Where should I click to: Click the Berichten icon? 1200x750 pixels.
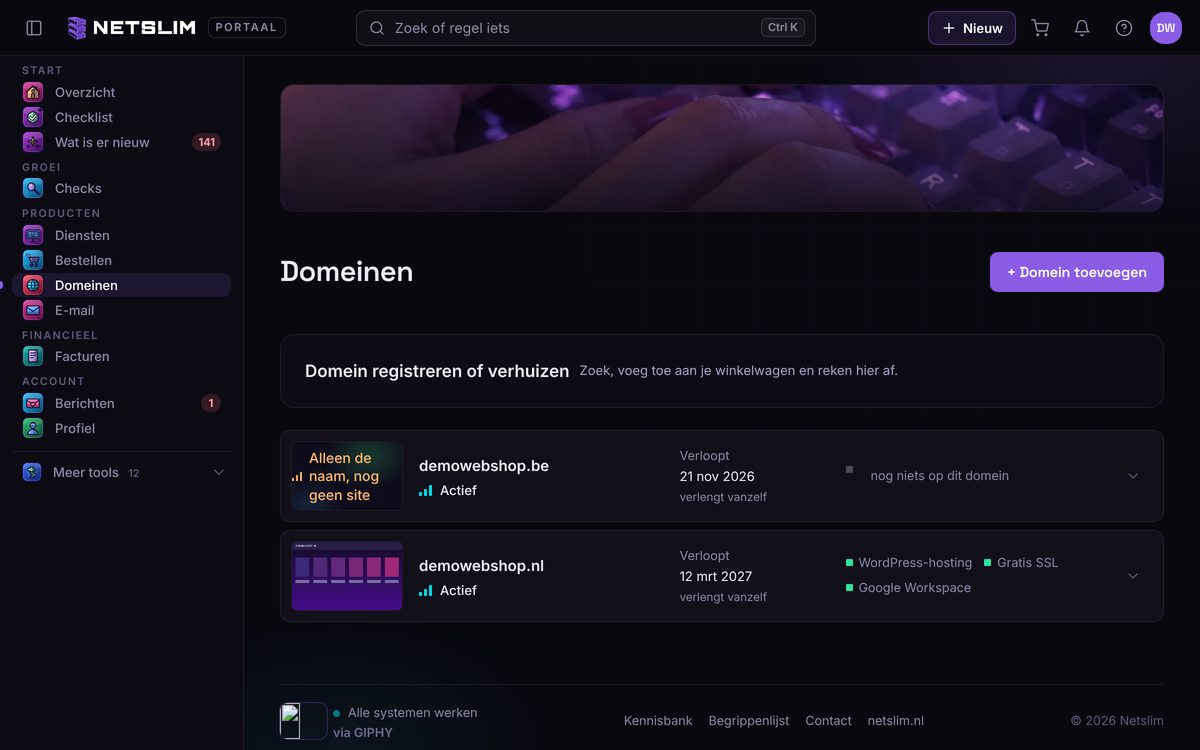[33, 403]
